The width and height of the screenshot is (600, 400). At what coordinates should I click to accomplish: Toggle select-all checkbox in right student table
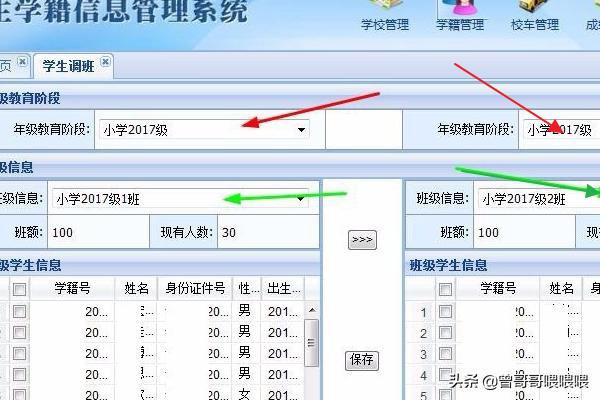[445, 289]
